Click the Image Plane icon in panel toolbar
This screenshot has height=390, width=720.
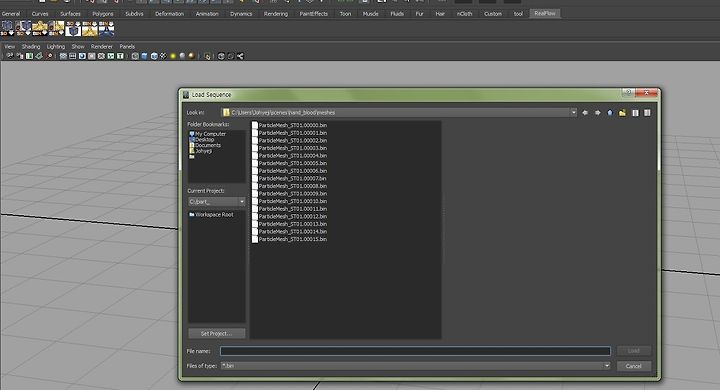(39, 56)
